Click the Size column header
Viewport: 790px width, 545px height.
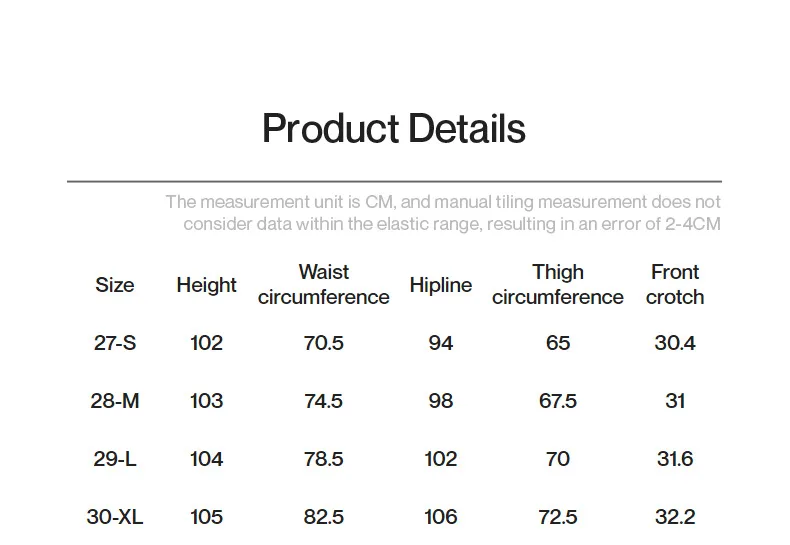115,285
